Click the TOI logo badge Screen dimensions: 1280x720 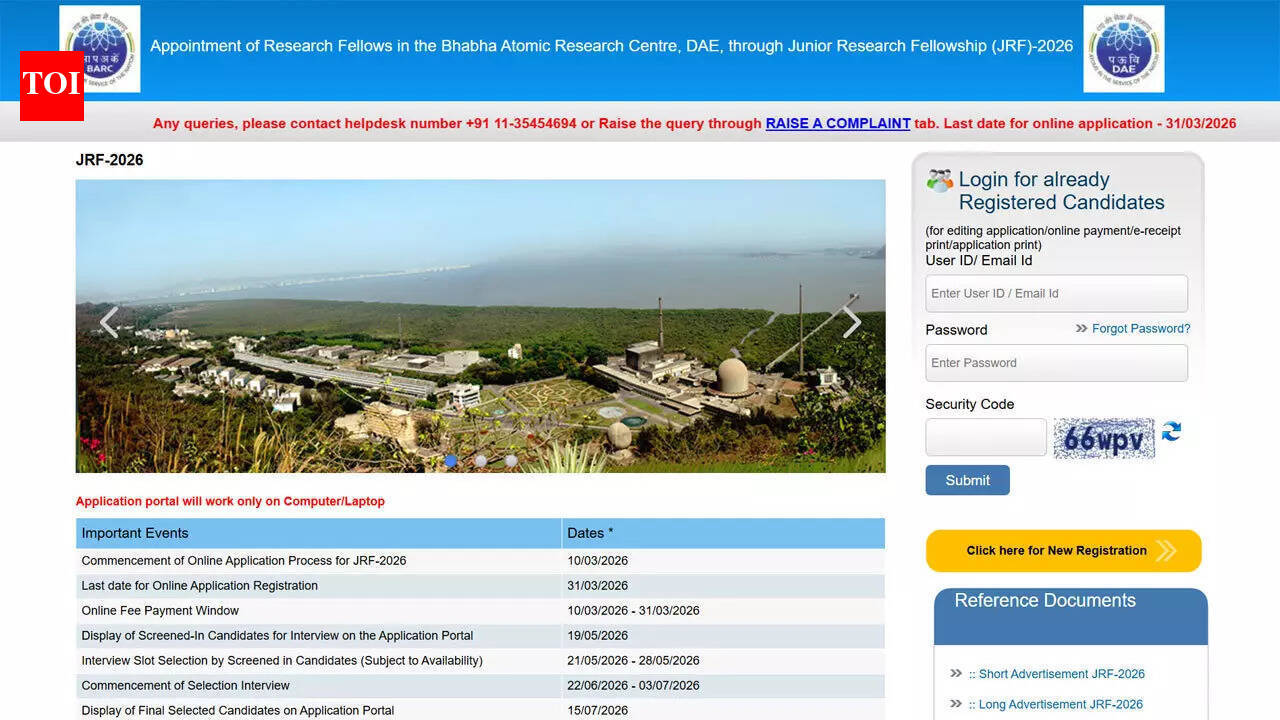(51, 85)
